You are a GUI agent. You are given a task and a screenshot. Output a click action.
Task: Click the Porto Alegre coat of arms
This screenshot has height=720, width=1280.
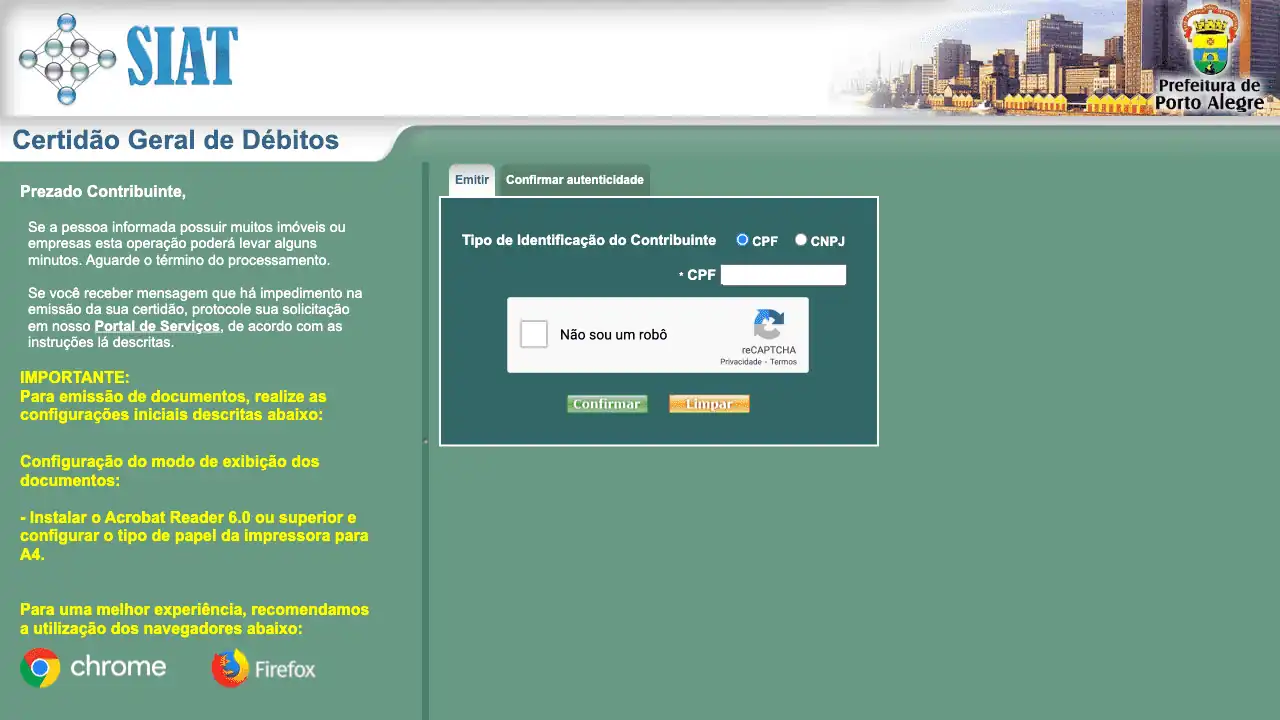coord(1209,40)
